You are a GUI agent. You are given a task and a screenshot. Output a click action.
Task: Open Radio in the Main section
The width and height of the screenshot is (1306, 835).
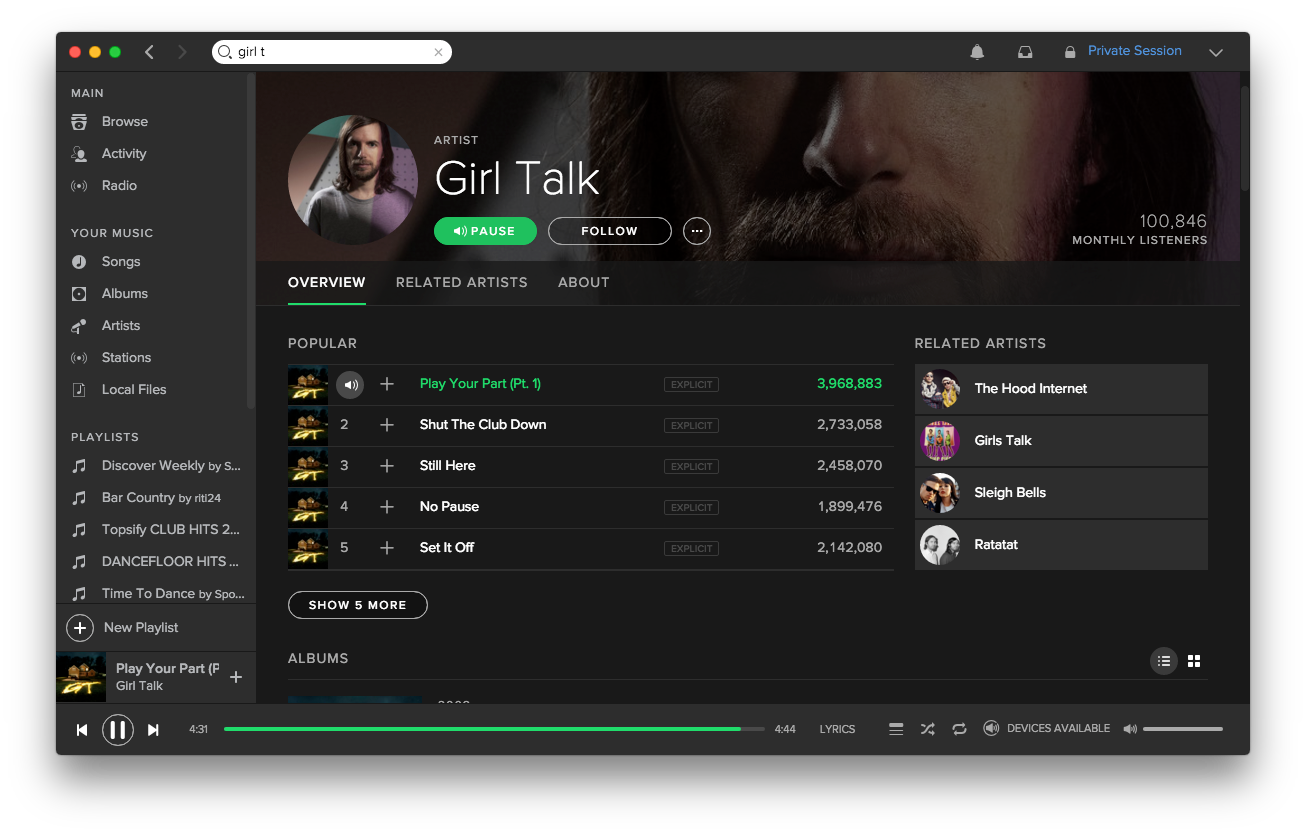pos(119,186)
